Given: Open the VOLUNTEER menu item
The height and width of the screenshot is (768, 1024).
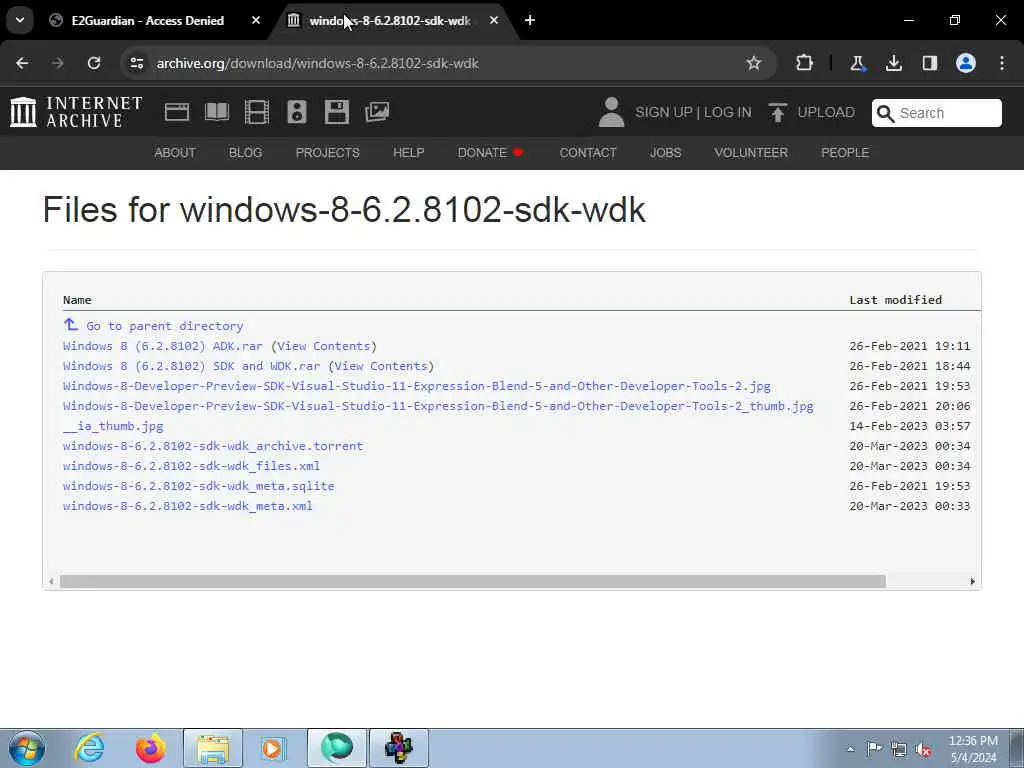Looking at the screenshot, I should (751, 153).
